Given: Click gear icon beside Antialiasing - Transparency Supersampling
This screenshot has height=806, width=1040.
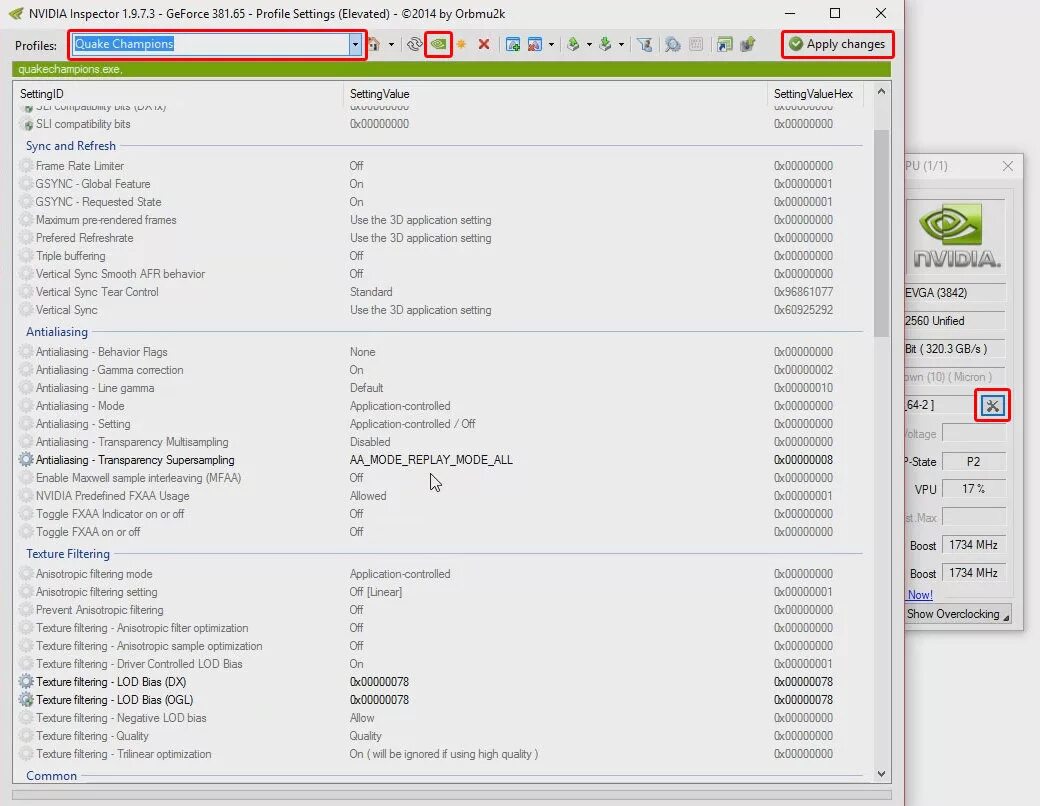Looking at the screenshot, I should (x=27, y=459).
